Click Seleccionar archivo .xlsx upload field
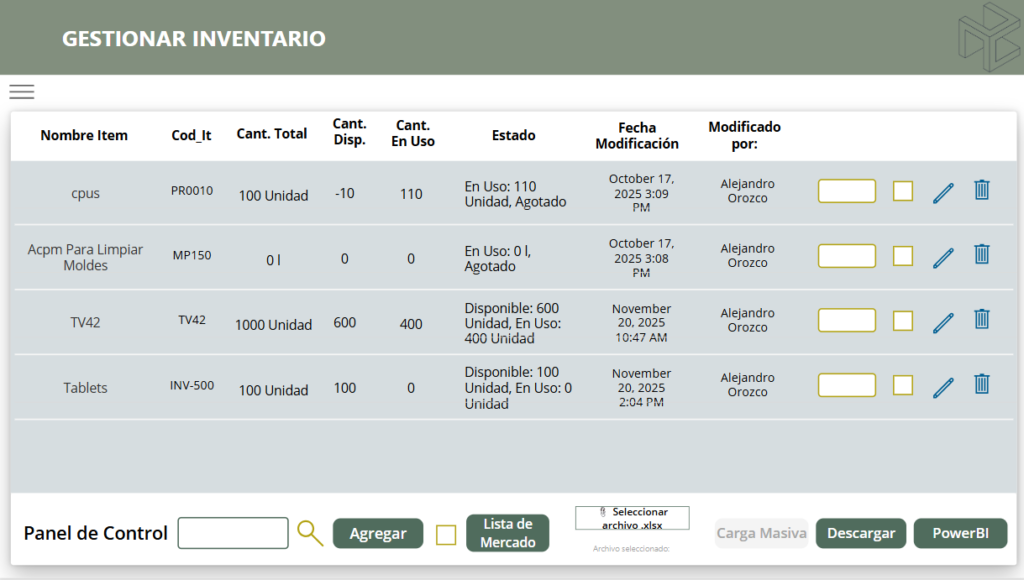The image size is (1024, 580). (632, 518)
